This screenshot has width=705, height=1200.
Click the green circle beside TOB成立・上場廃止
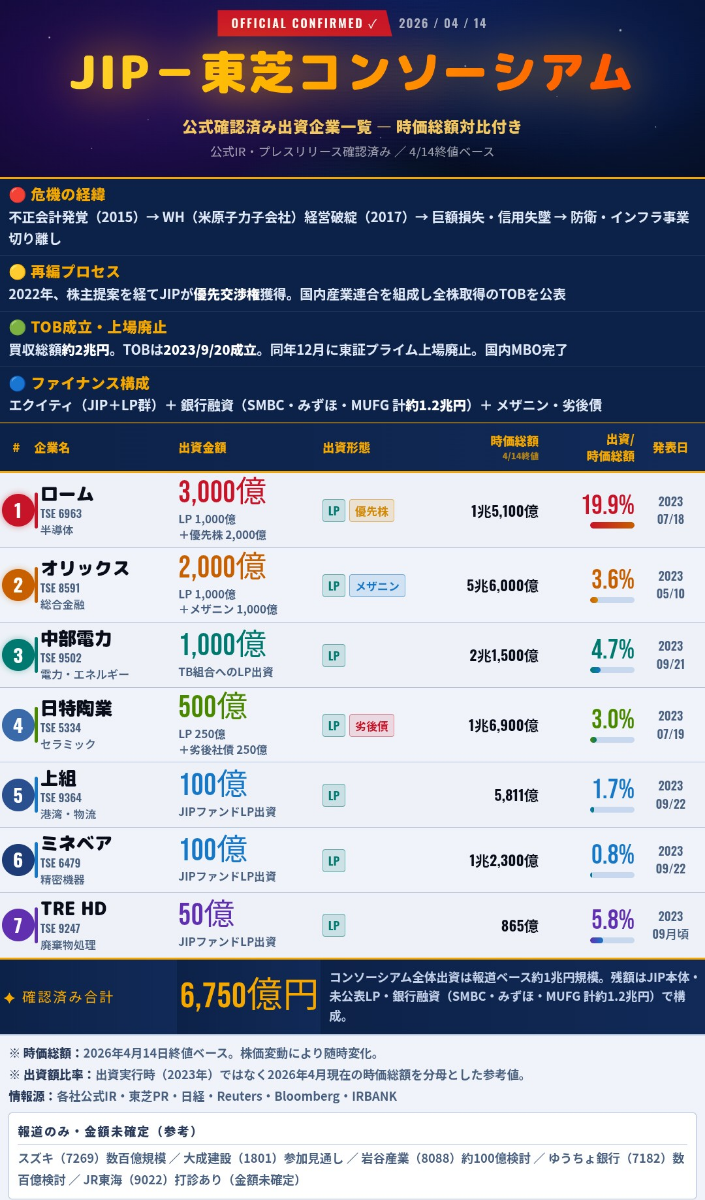[x=17, y=327]
